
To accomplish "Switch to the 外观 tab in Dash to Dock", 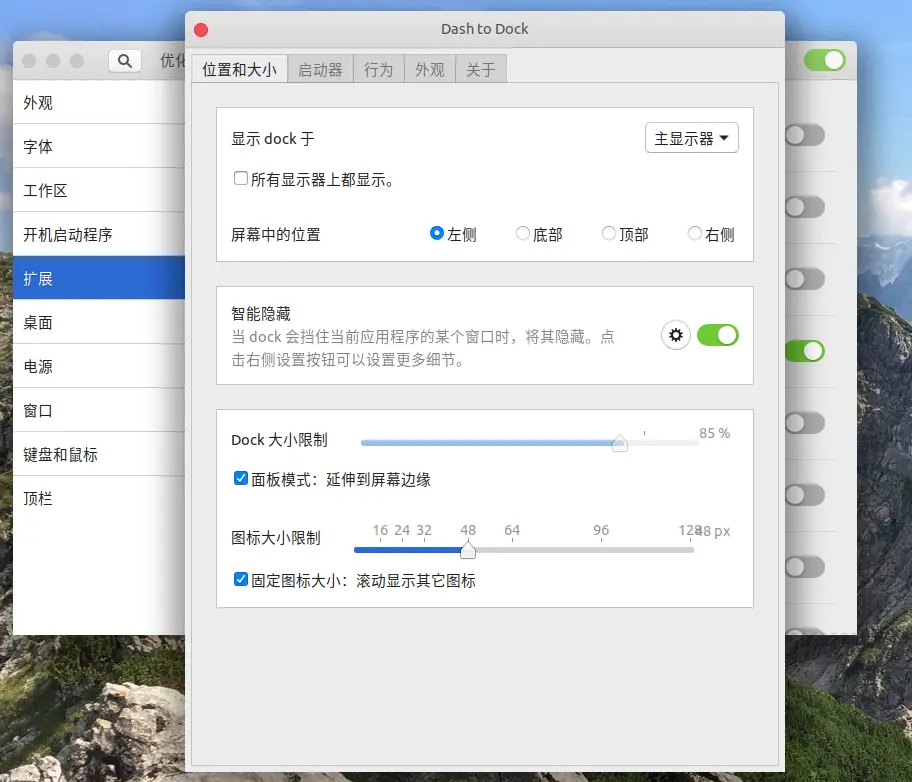I will pos(430,69).
